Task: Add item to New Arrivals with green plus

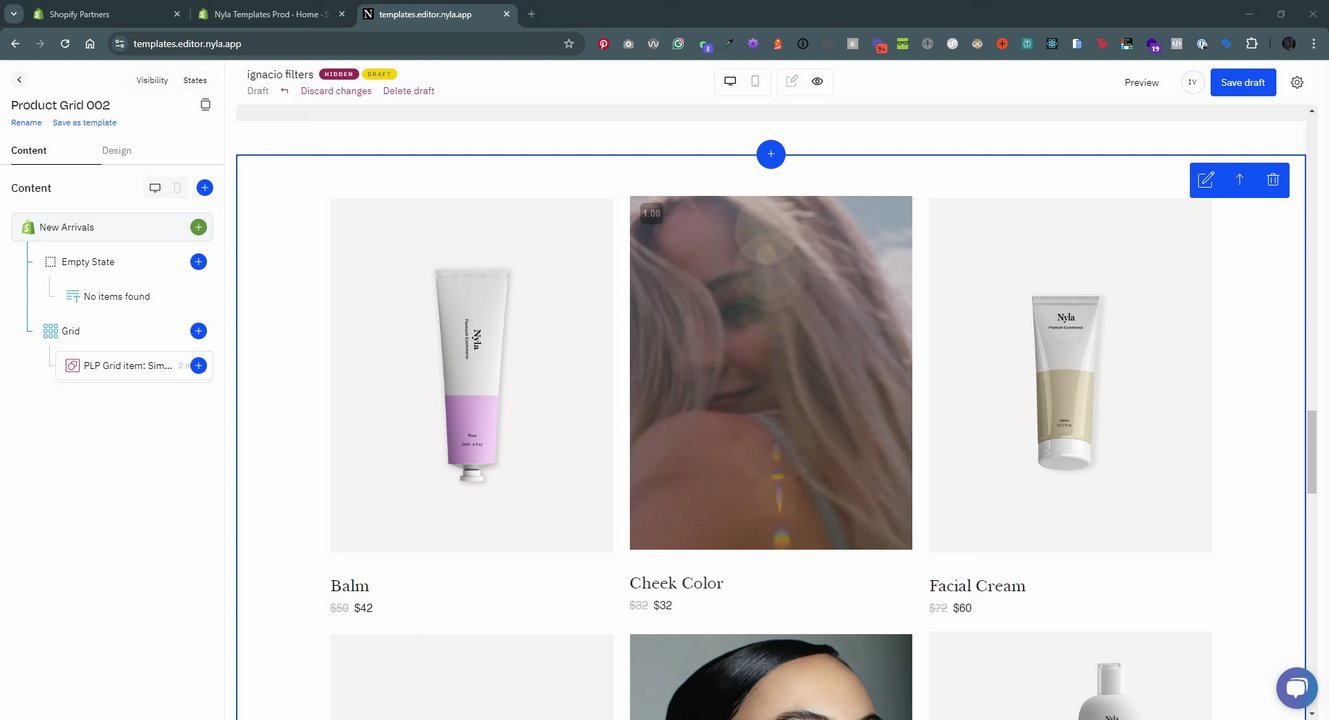Action: (x=198, y=227)
